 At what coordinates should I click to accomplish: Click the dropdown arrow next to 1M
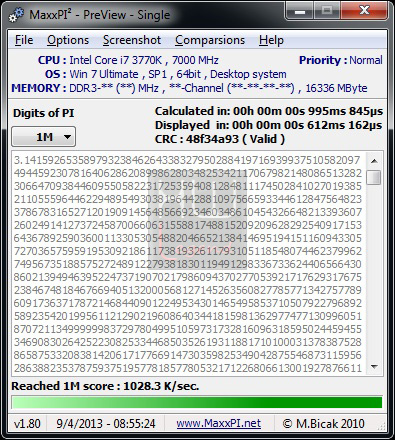tap(67, 137)
